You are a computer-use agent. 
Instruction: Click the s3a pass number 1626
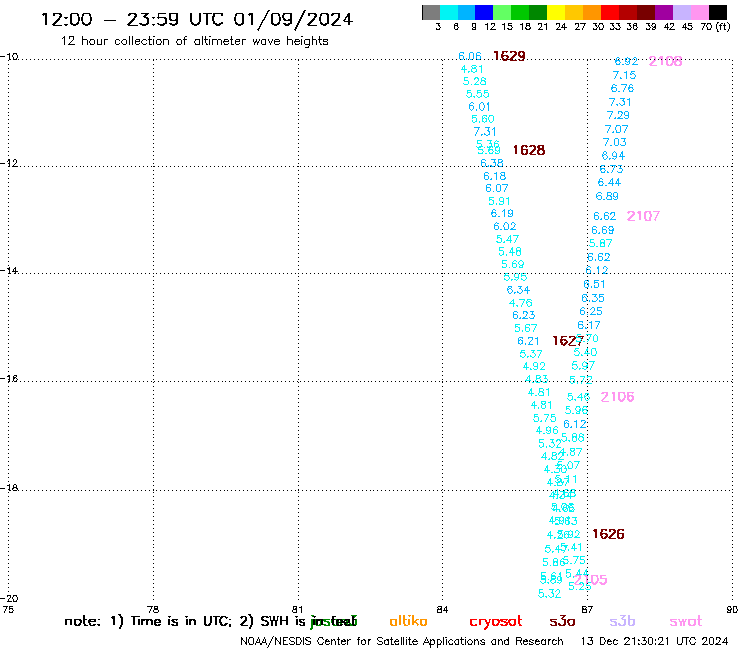point(608,534)
